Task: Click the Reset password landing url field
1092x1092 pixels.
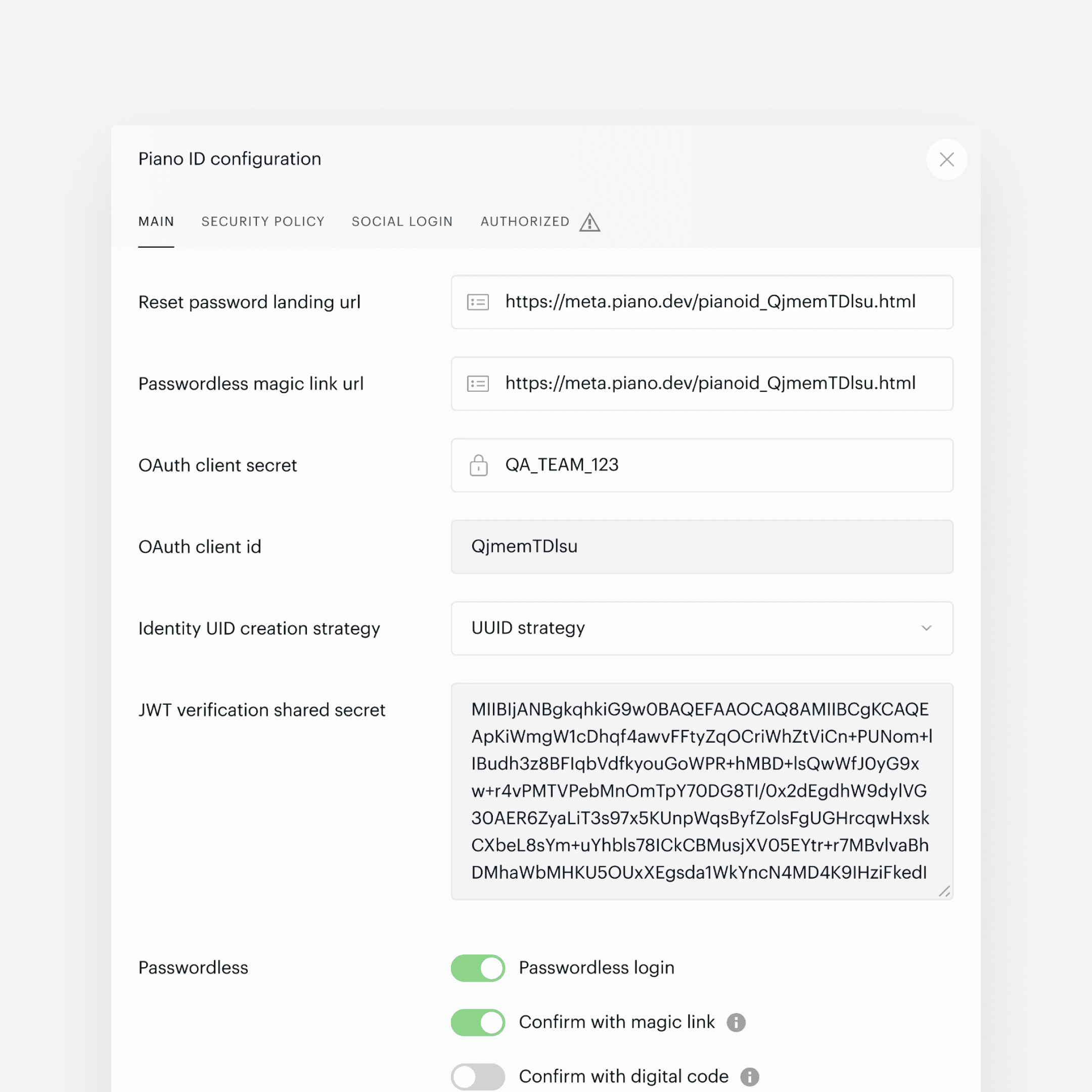Action: click(x=723, y=302)
